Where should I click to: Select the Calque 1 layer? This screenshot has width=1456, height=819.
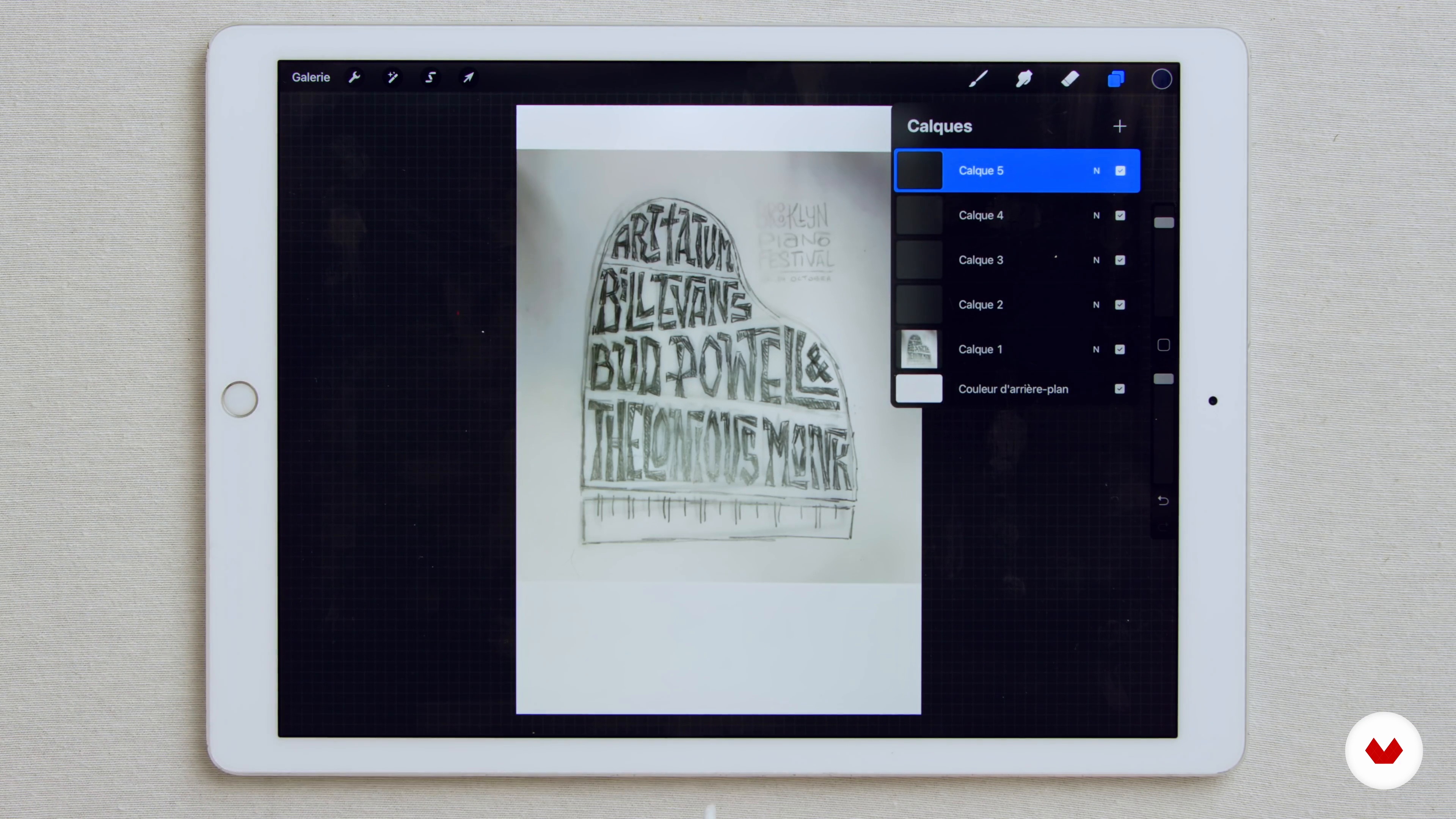(1017, 349)
